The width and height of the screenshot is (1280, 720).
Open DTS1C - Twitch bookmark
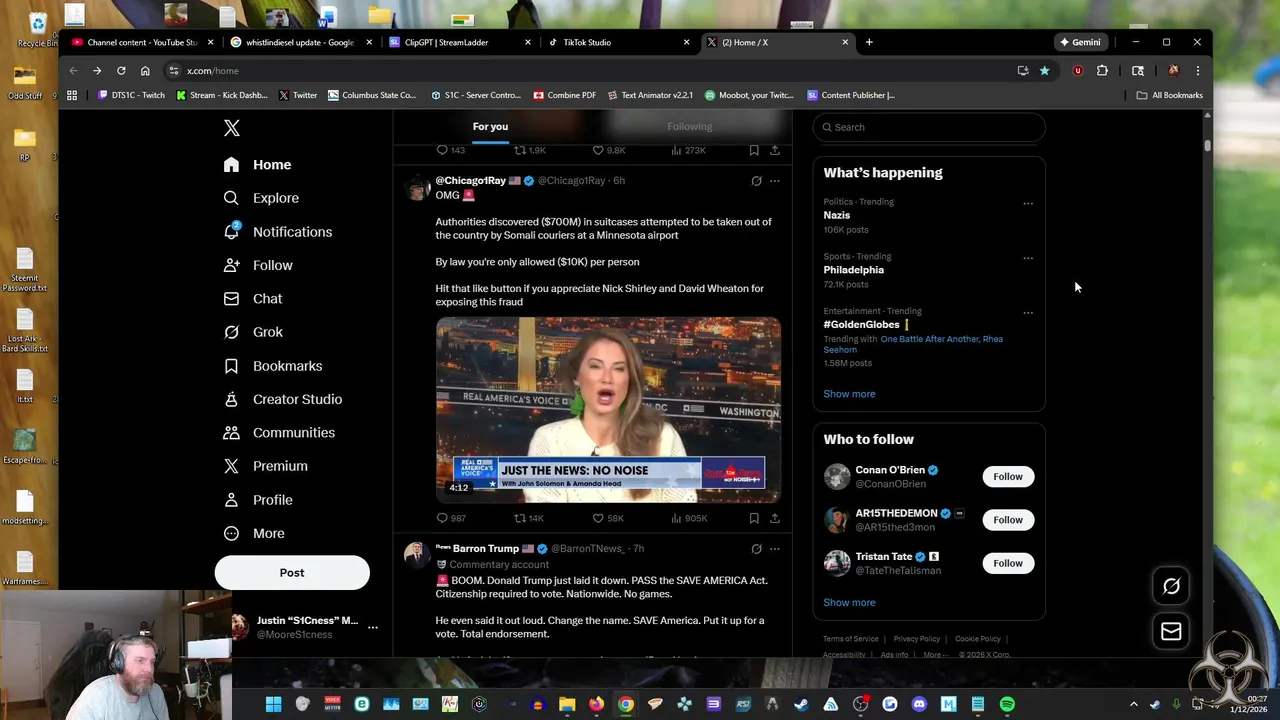(x=131, y=95)
